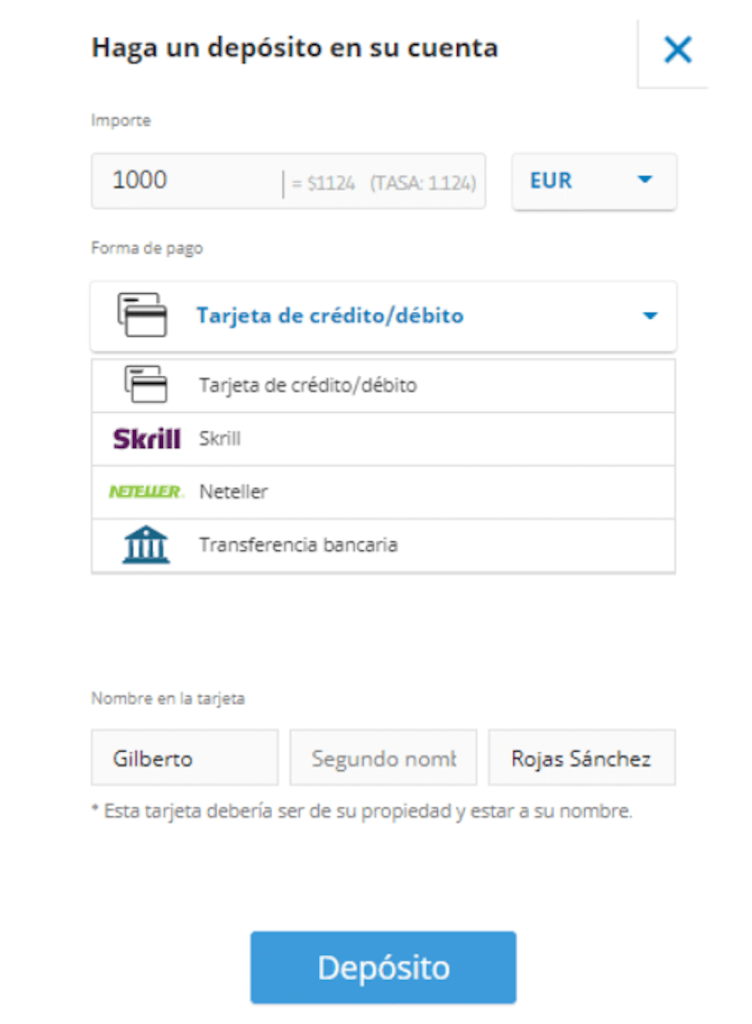Click the close X icon of the dialog
Viewport: 752px width, 1024px height.
676,49
